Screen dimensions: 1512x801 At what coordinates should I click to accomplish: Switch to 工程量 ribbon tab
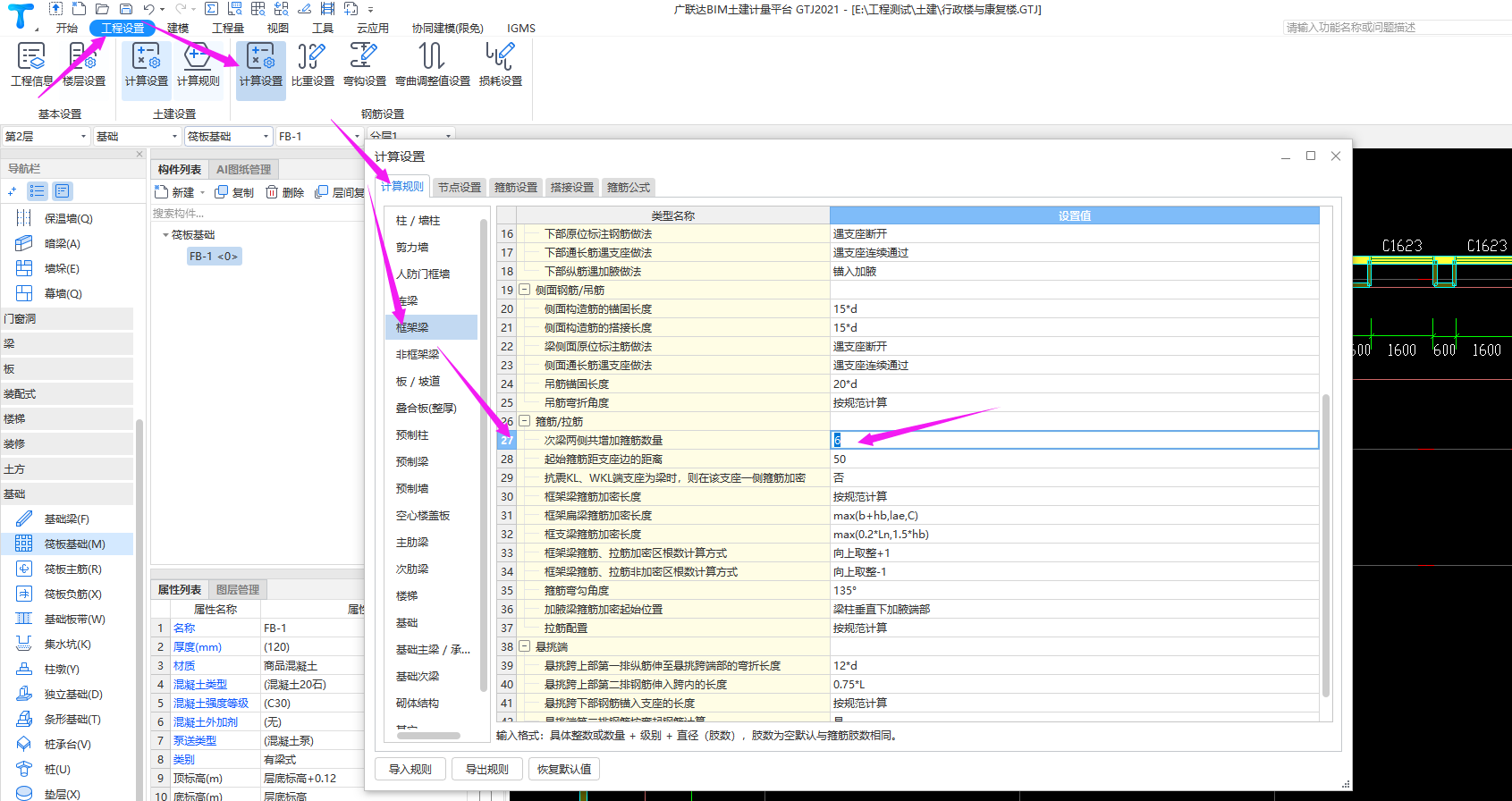(x=228, y=28)
